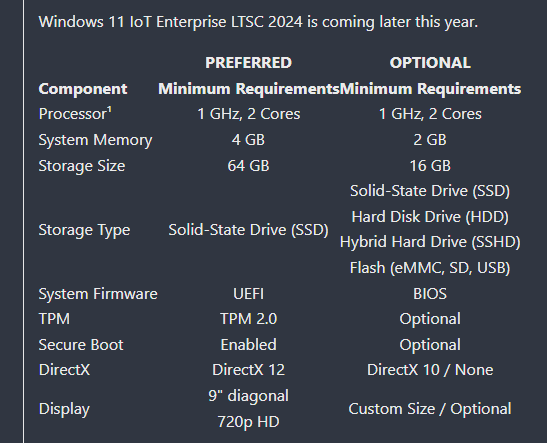Click the TPM 2.0 value
Image resolution: width=547 pixels, height=443 pixels.
tap(248, 319)
